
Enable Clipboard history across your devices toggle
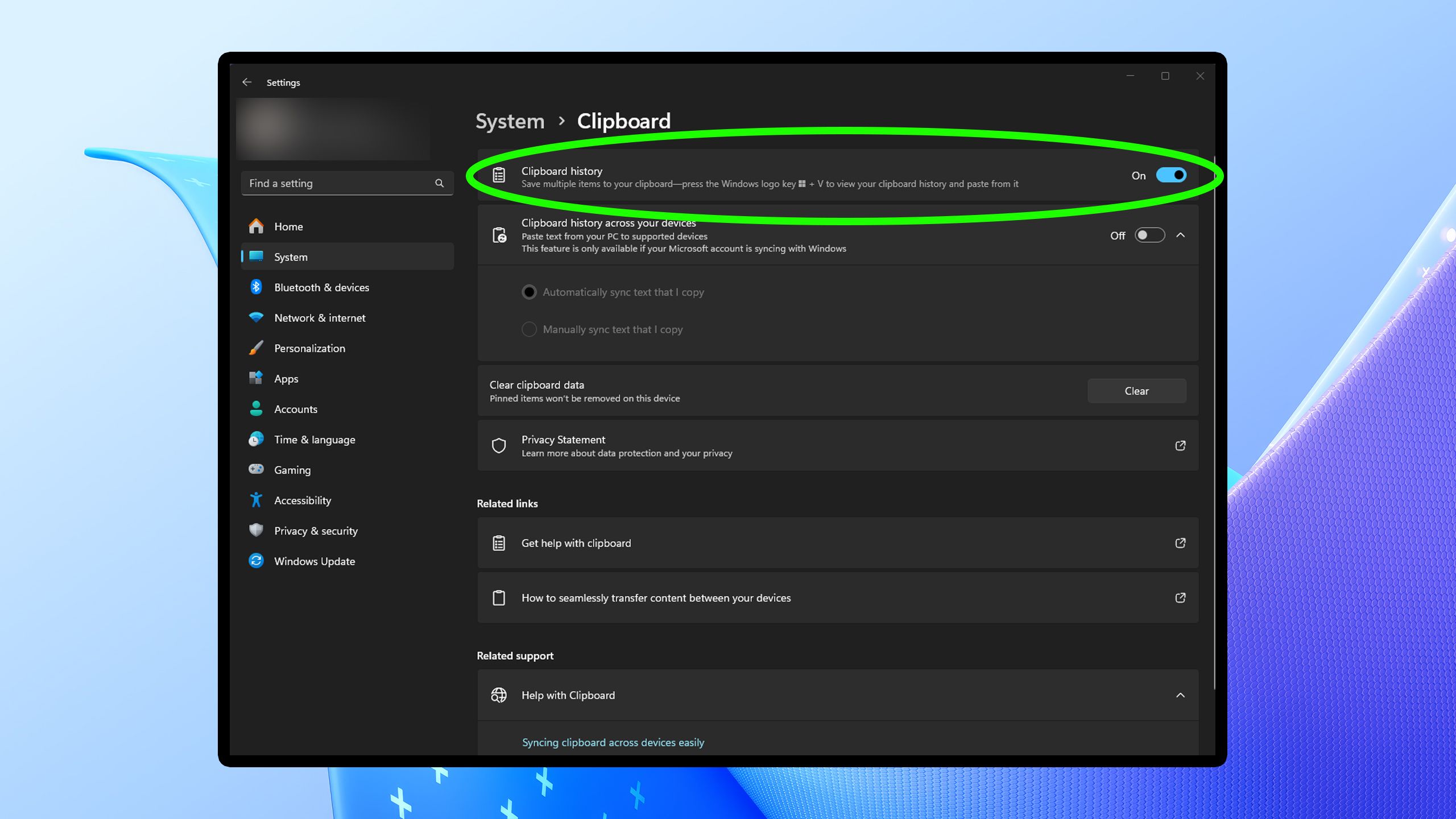(x=1149, y=235)
